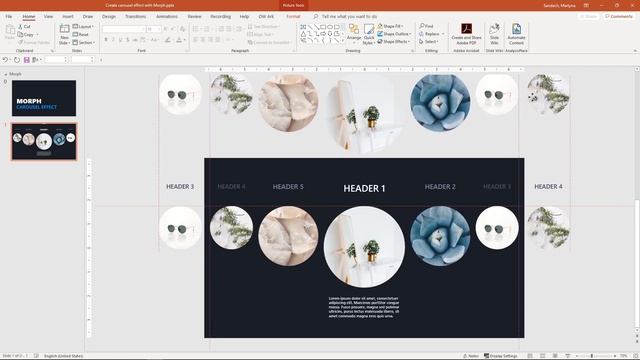Open the Picture Tools Format tab
640x360 pixels.
(x=293, y=16)
